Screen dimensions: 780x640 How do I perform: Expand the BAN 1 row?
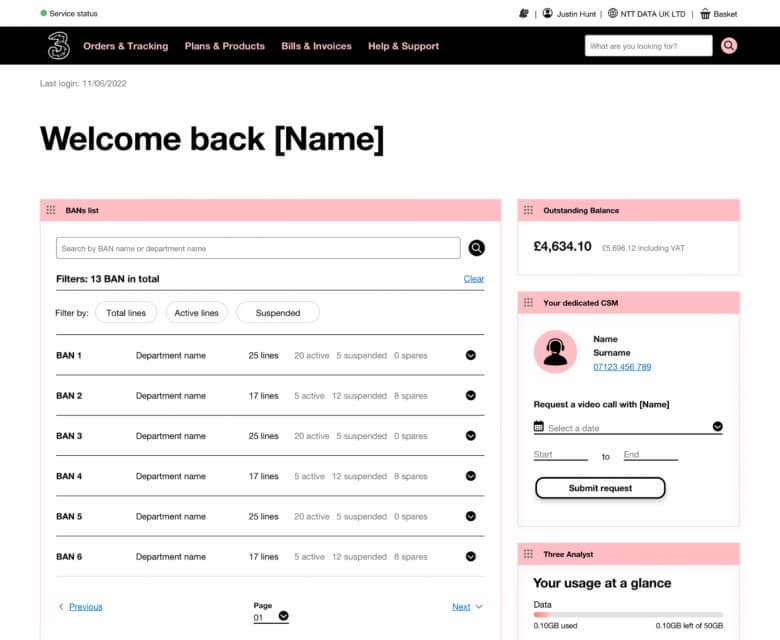(471, 355)
